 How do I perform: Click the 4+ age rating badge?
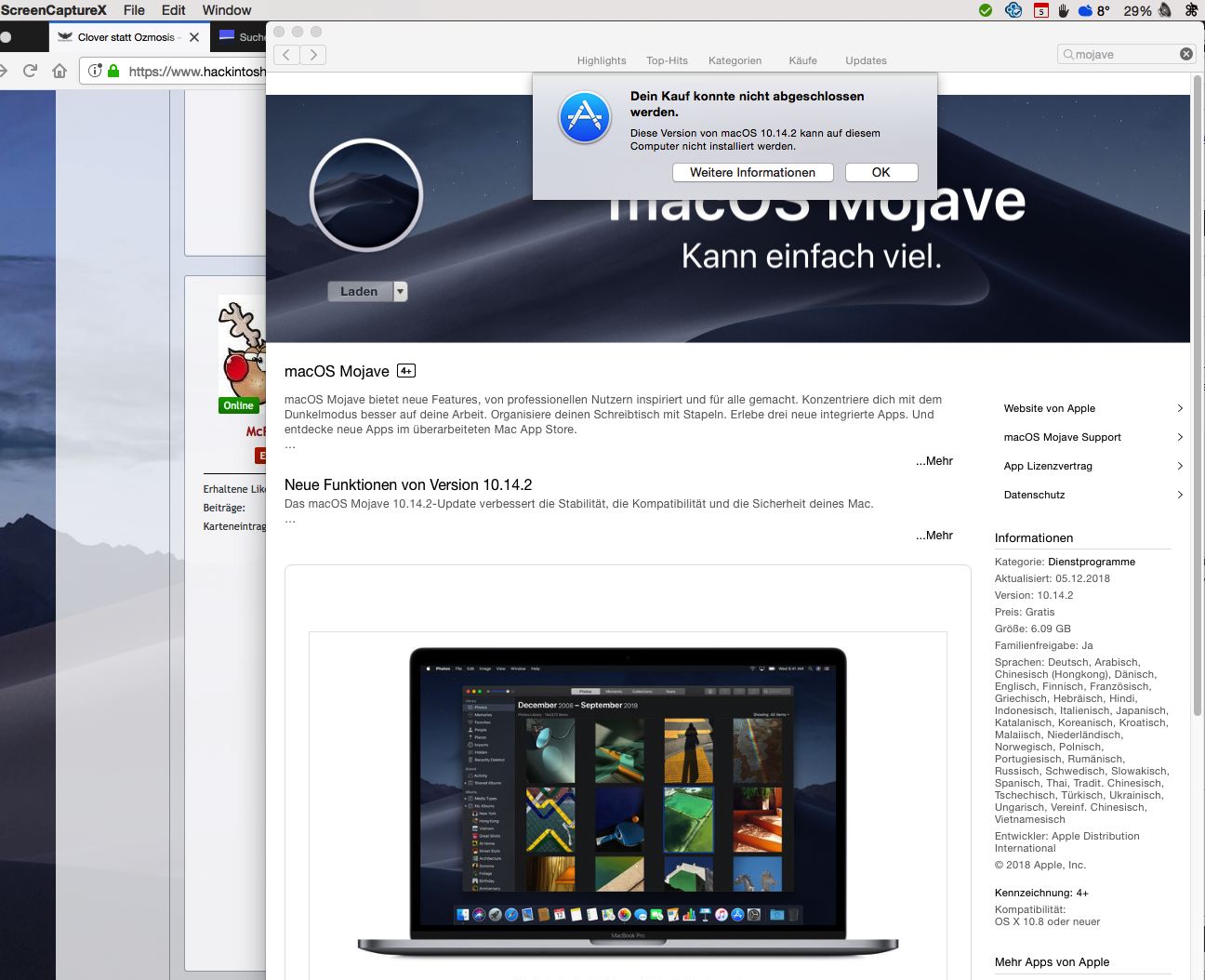pos(405,371)
